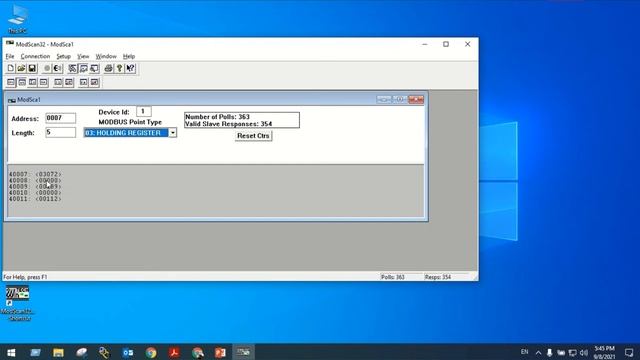Save the current ModScan document
The image size is (640, 360).
(32, 68)
